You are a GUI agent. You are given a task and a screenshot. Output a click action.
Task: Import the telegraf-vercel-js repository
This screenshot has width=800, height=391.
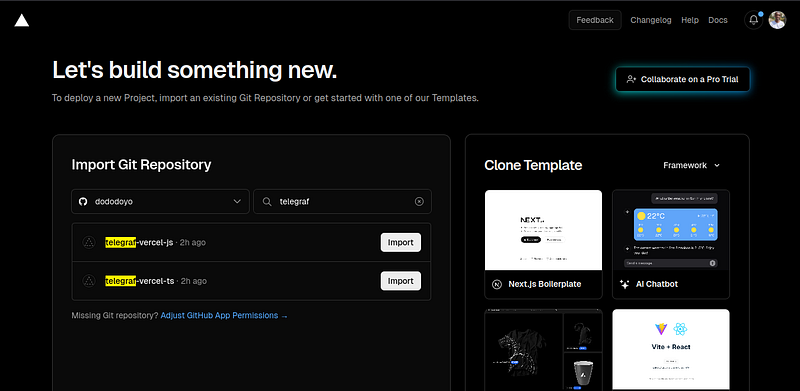[x=401, y=242]
